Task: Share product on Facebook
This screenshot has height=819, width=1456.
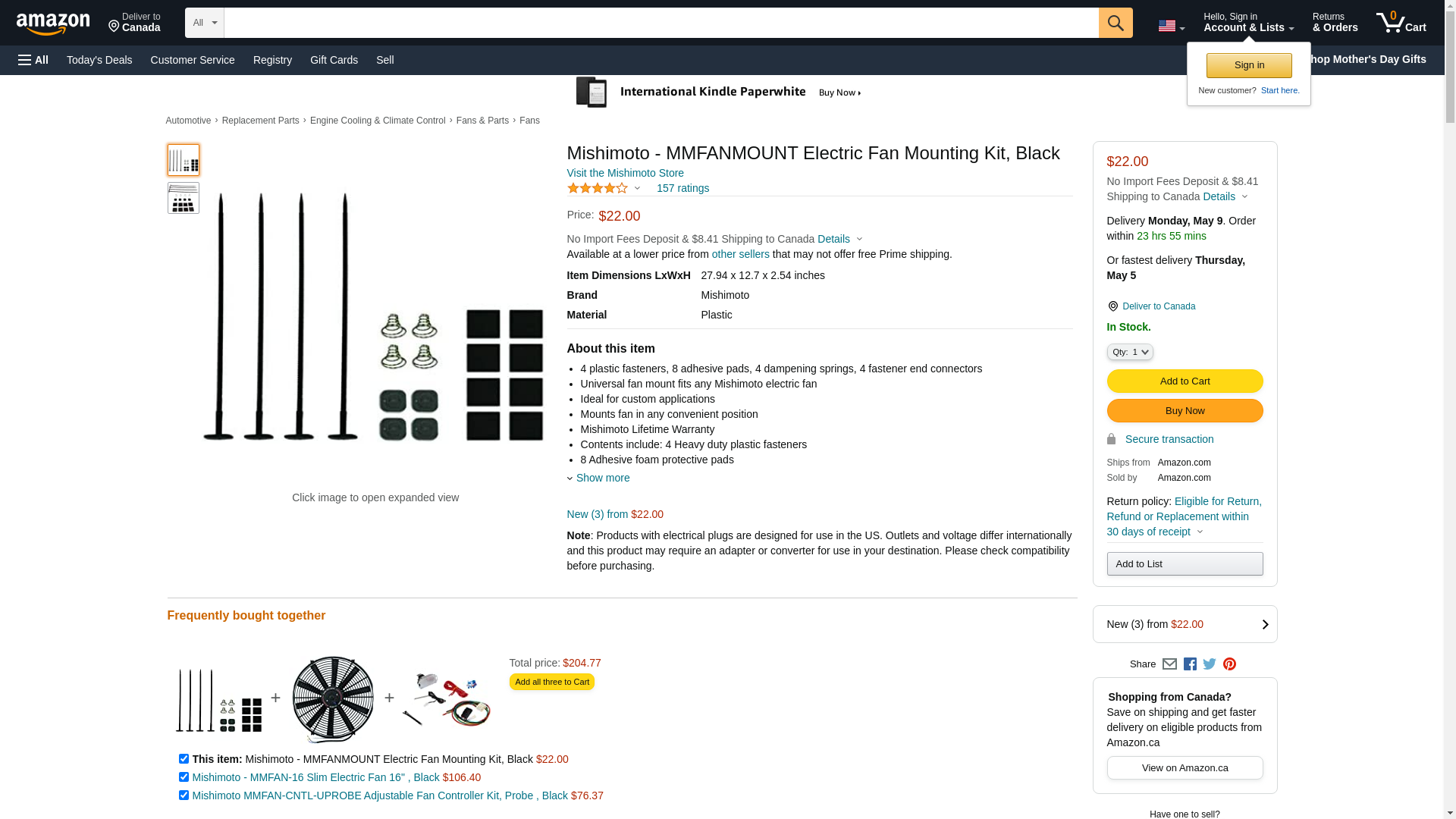Action: point(1190,664)
